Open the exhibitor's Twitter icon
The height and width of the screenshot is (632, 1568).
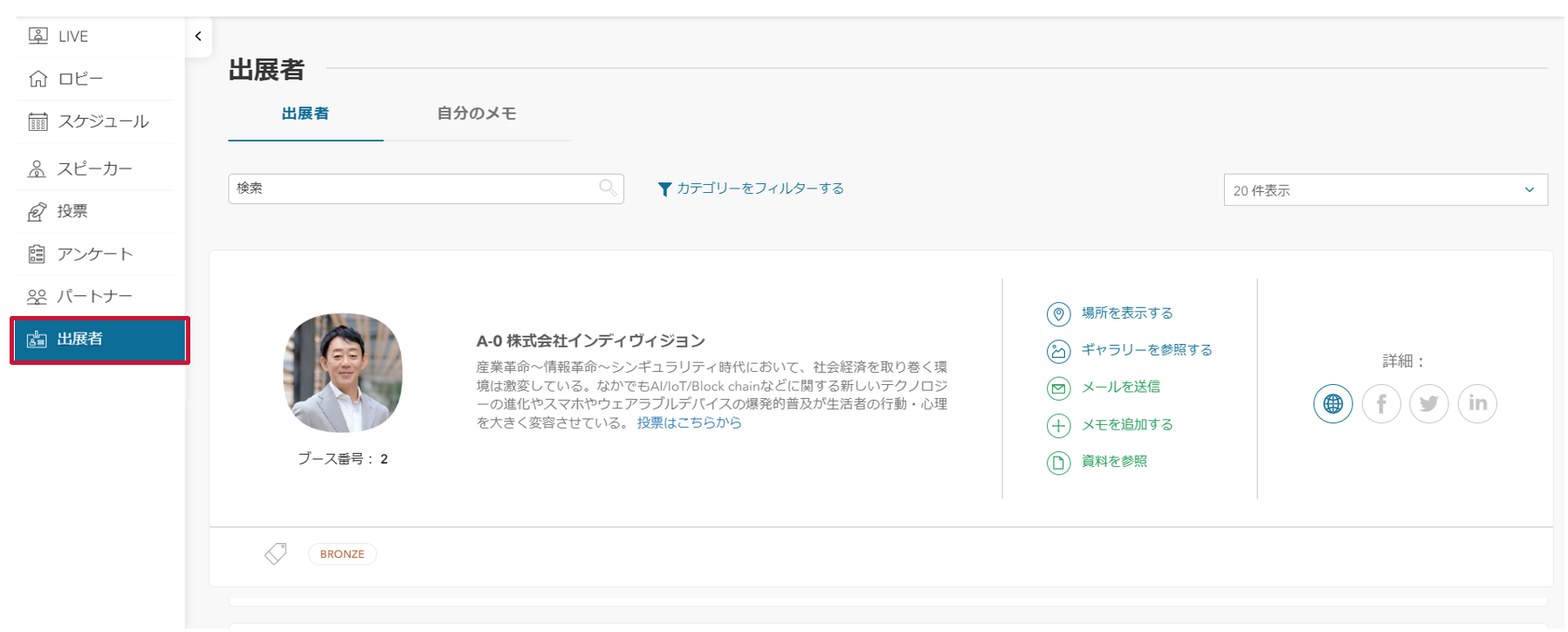click(1429, 403)
